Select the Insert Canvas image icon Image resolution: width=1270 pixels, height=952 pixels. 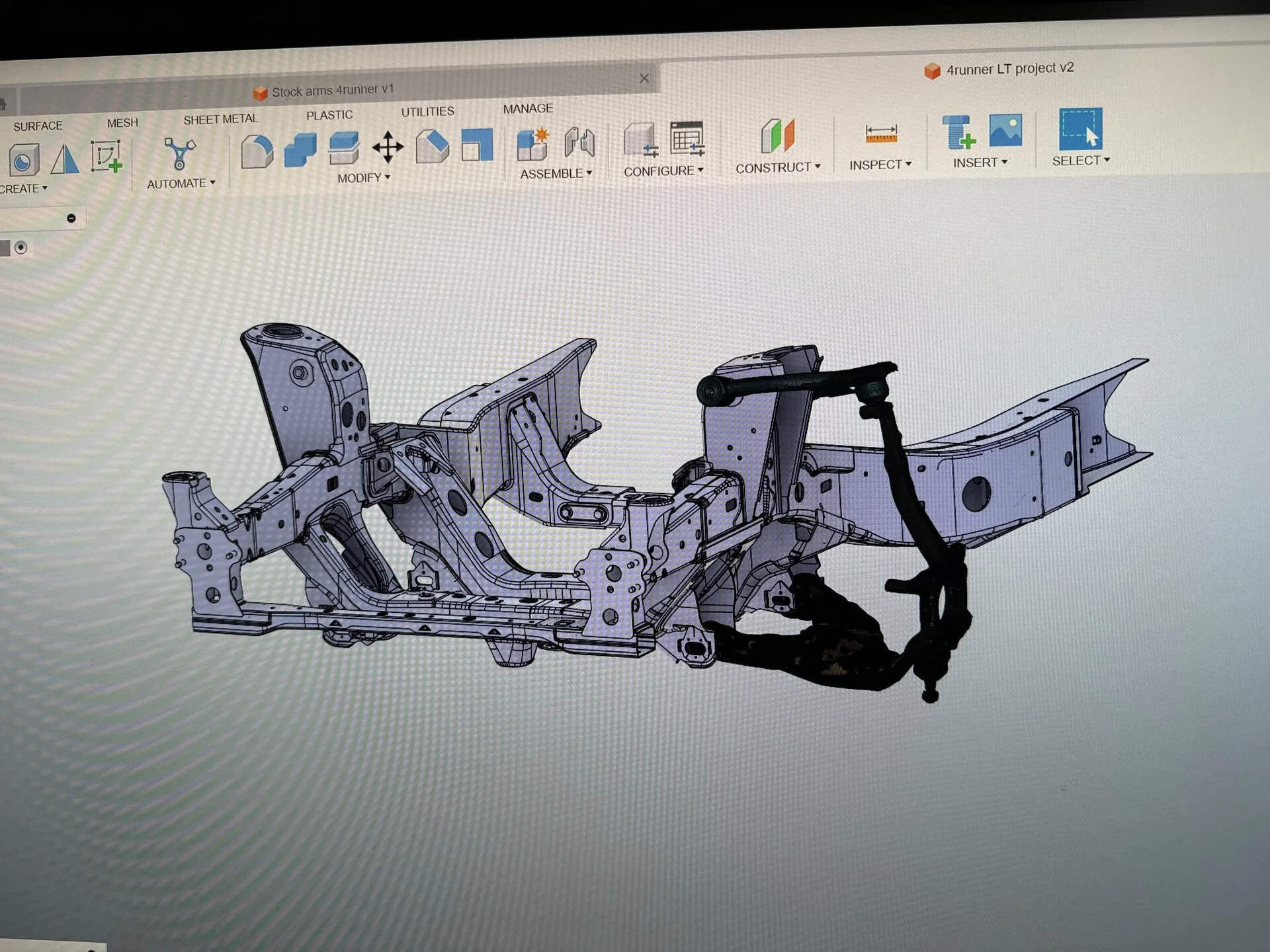coord(1005,130)
